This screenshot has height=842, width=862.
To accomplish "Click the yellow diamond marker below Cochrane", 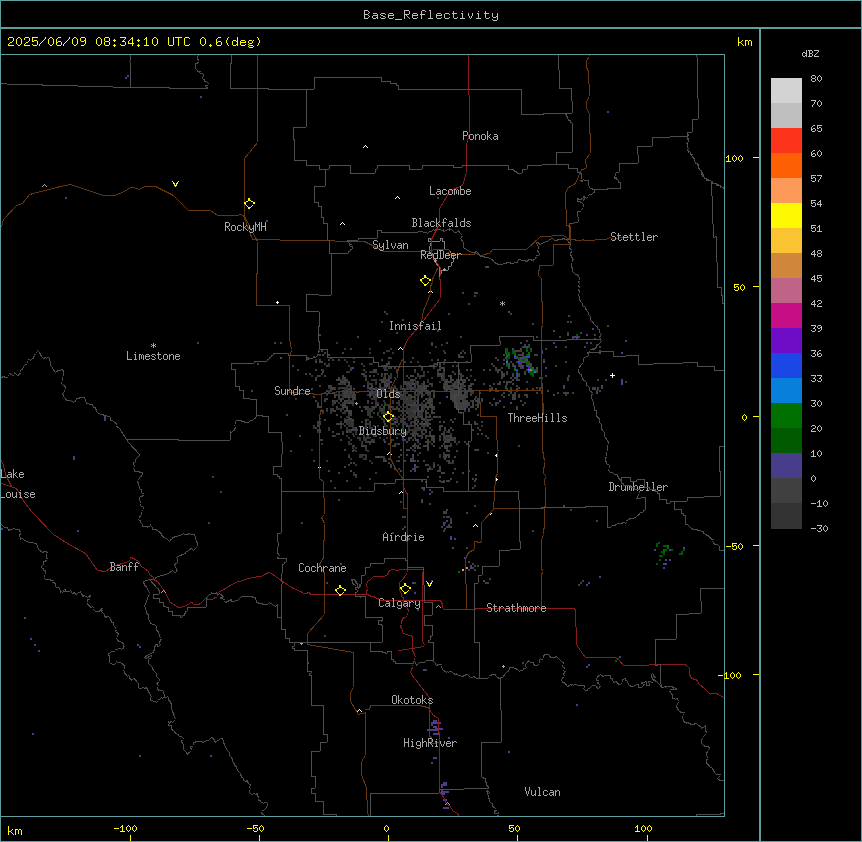I will [x=340, y=590].
